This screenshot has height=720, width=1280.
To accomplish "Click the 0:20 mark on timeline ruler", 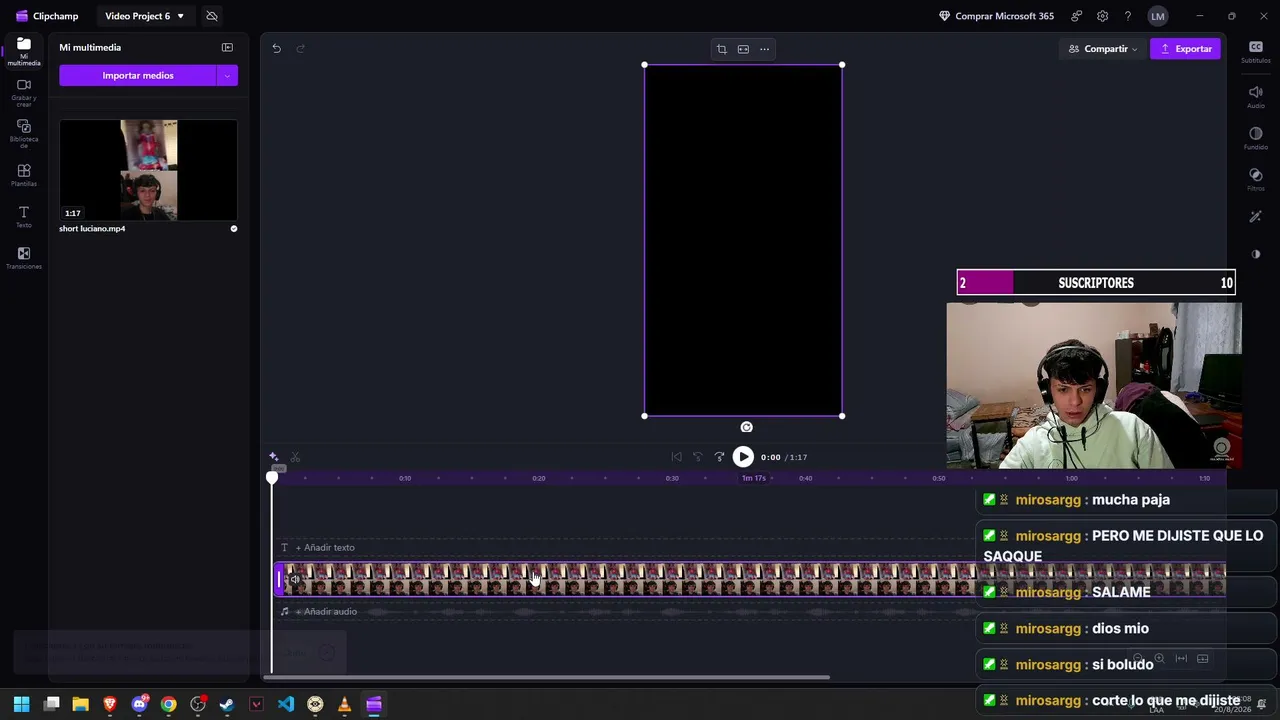I will pyautogui.click(x=539, y=478).
